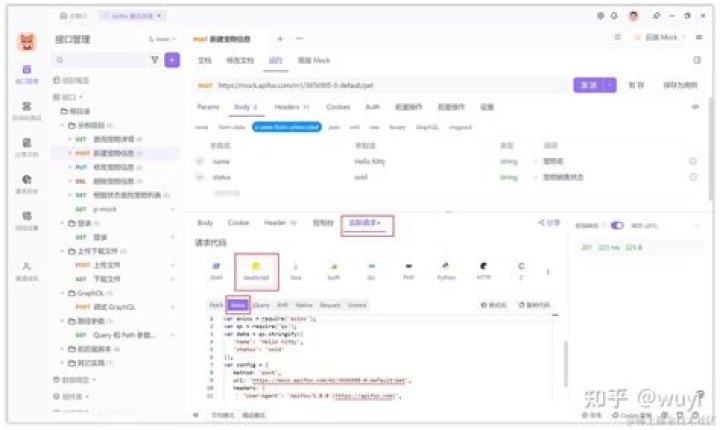Open the 项目设置 sidebar section
Image resolution: width=720 pixels, height=430 pixels.
pos(27,221)
